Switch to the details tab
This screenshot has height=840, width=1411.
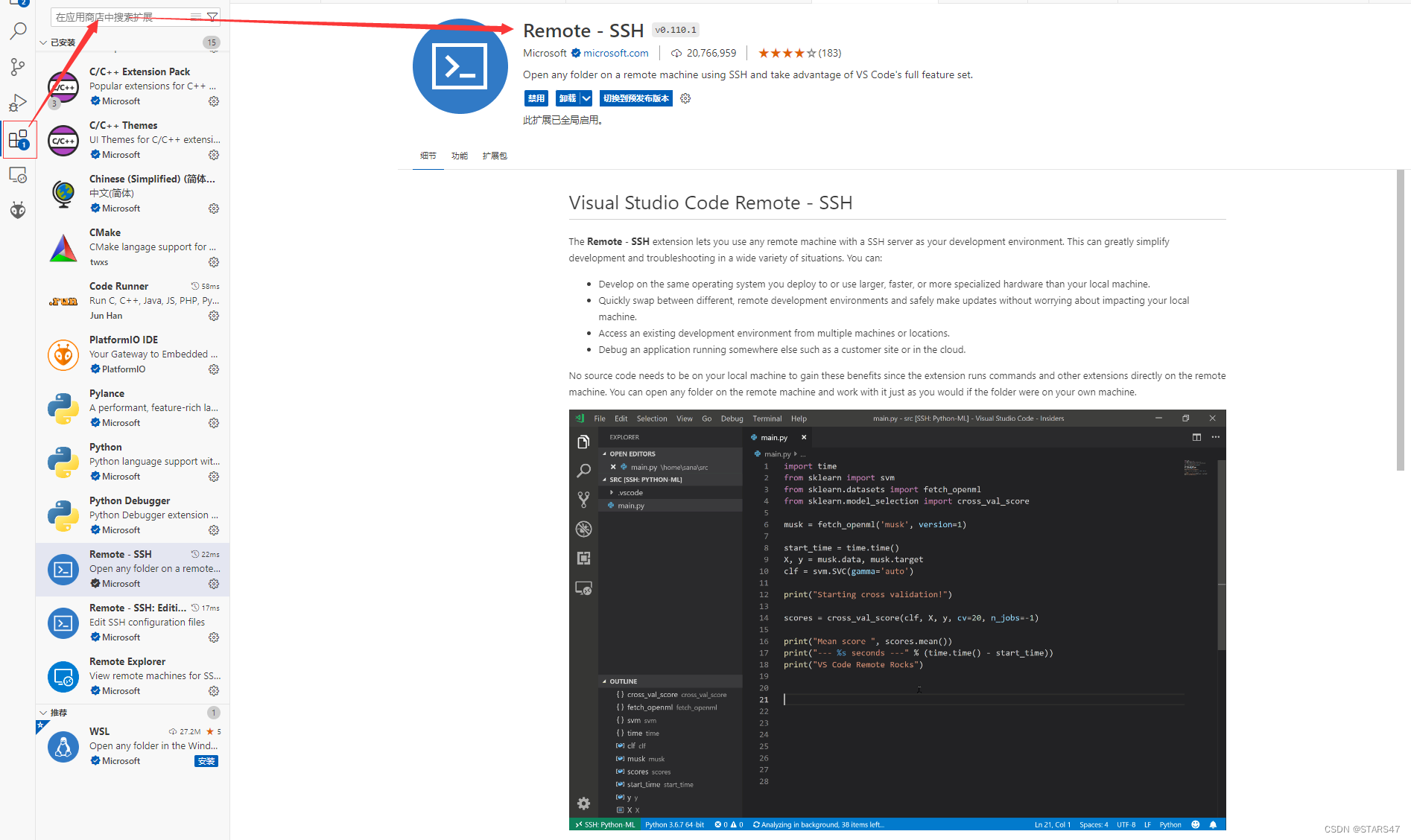click(x=428, y=156)
